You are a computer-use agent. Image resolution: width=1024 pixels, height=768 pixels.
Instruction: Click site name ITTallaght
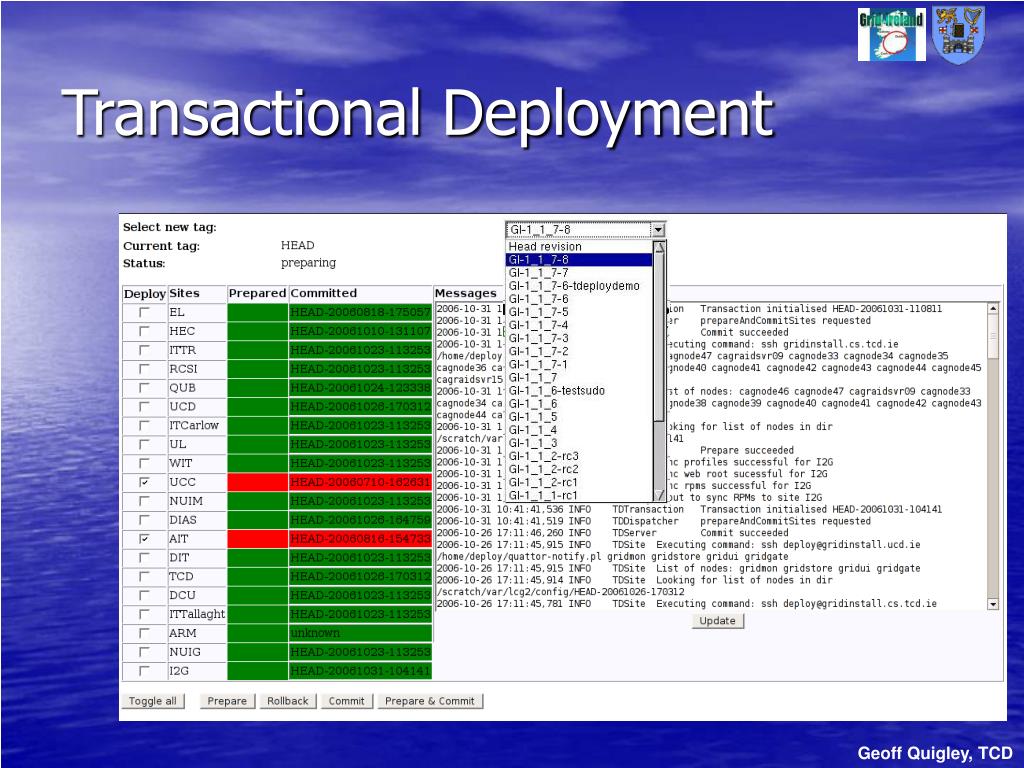pyautogui.click(x=197, y=614)
